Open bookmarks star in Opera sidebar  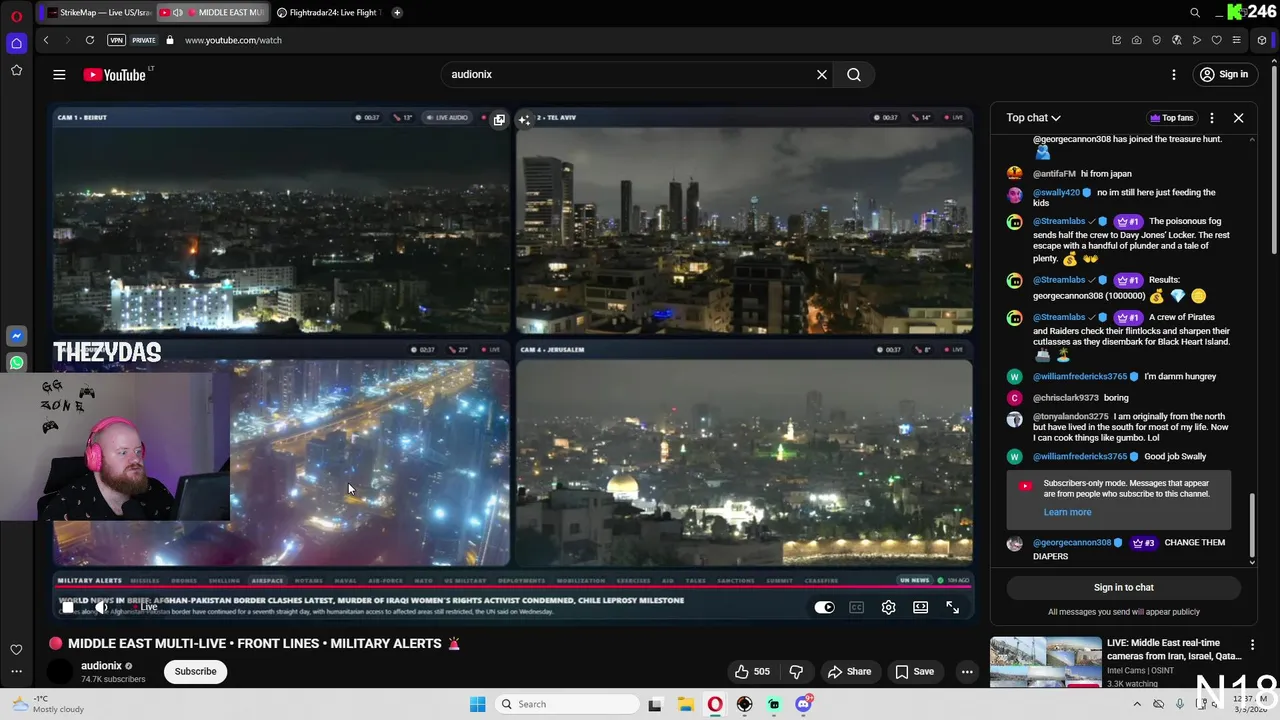tap(16, 70)
